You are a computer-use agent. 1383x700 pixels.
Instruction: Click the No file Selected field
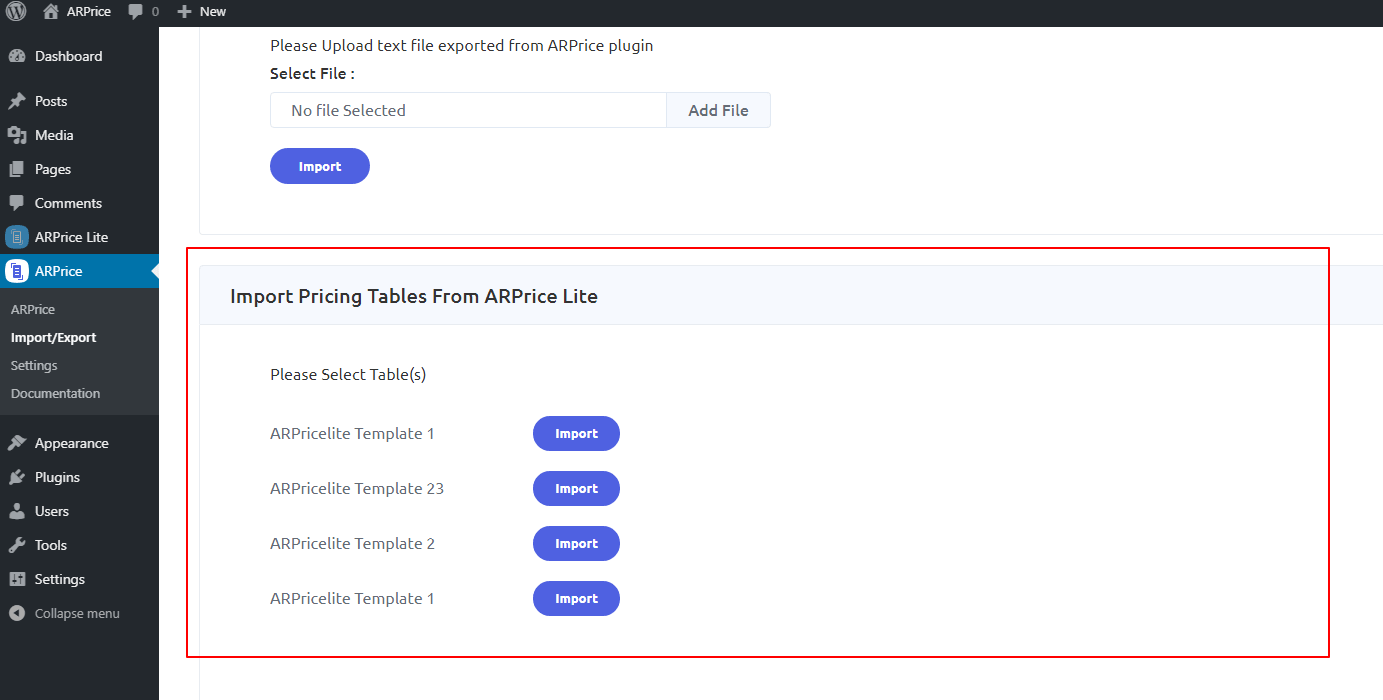pyautogui.click(x=468, y=110)
